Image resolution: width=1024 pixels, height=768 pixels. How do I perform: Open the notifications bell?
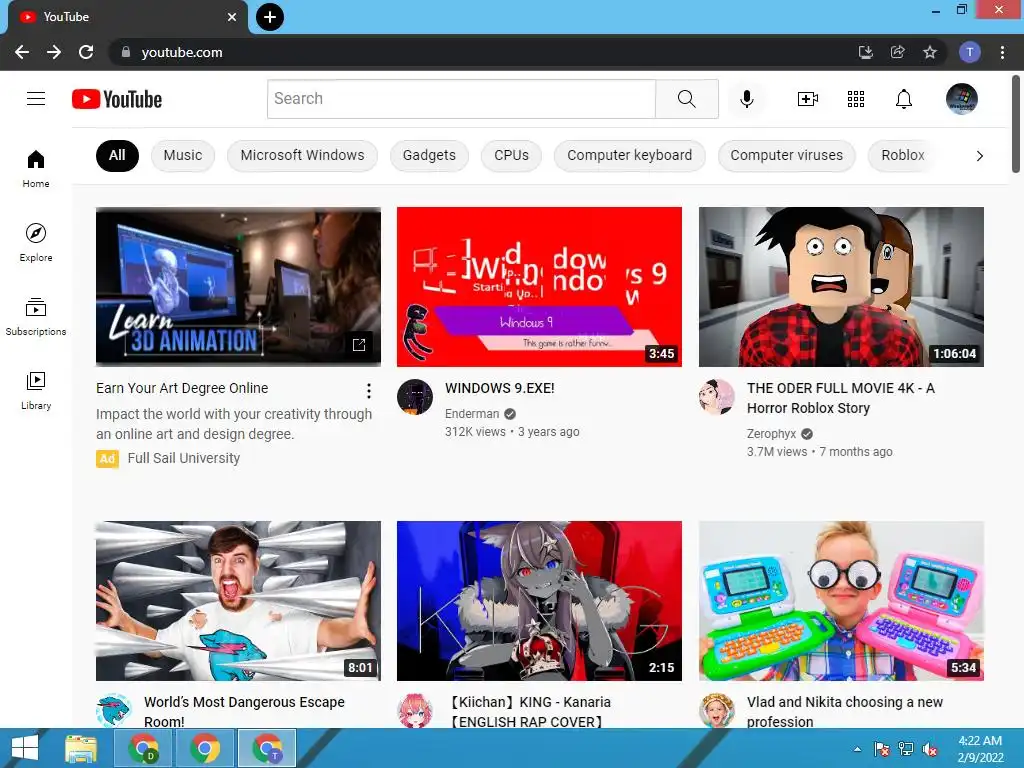point(904,99)
